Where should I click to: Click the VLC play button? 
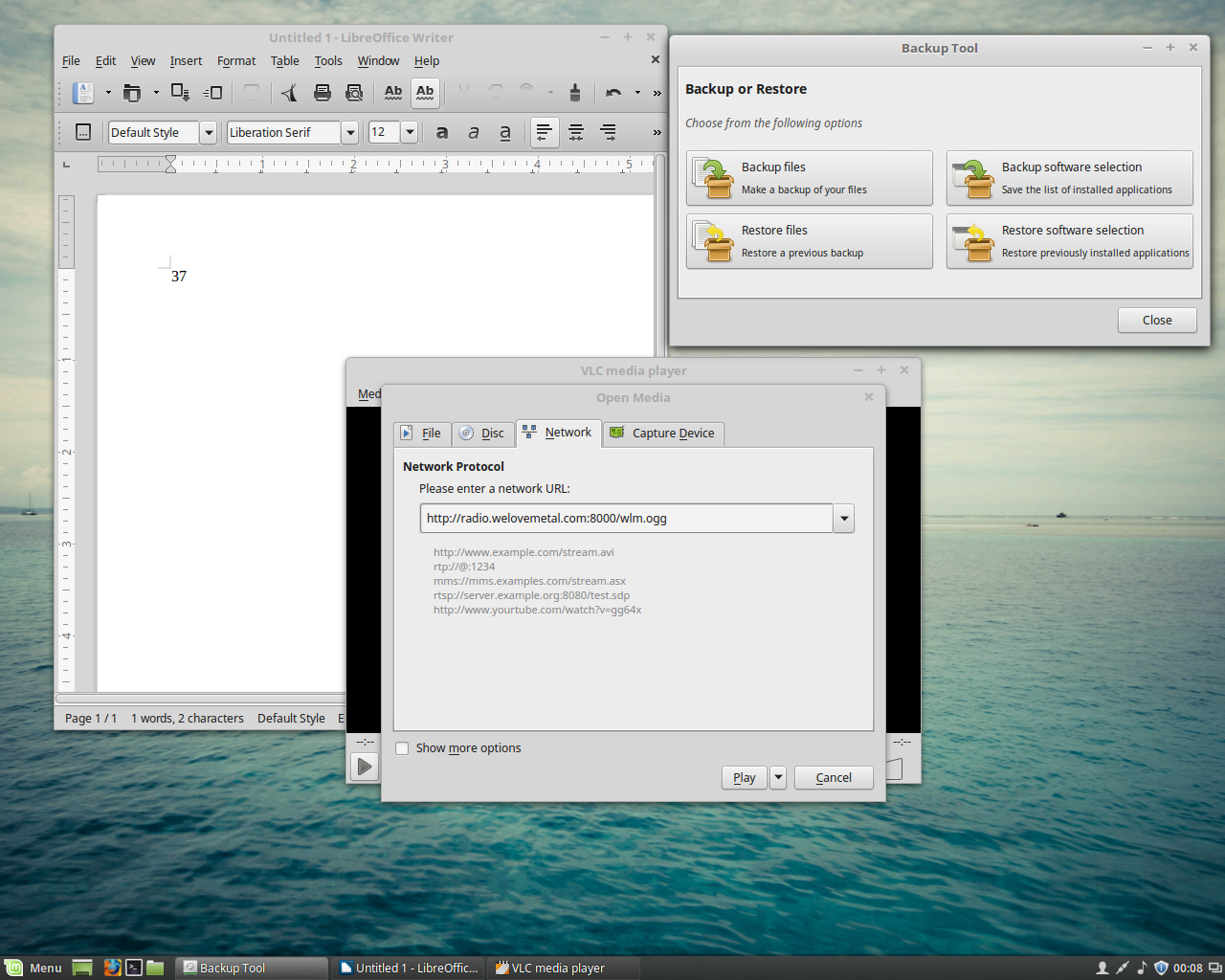click(x=365, y=767)
